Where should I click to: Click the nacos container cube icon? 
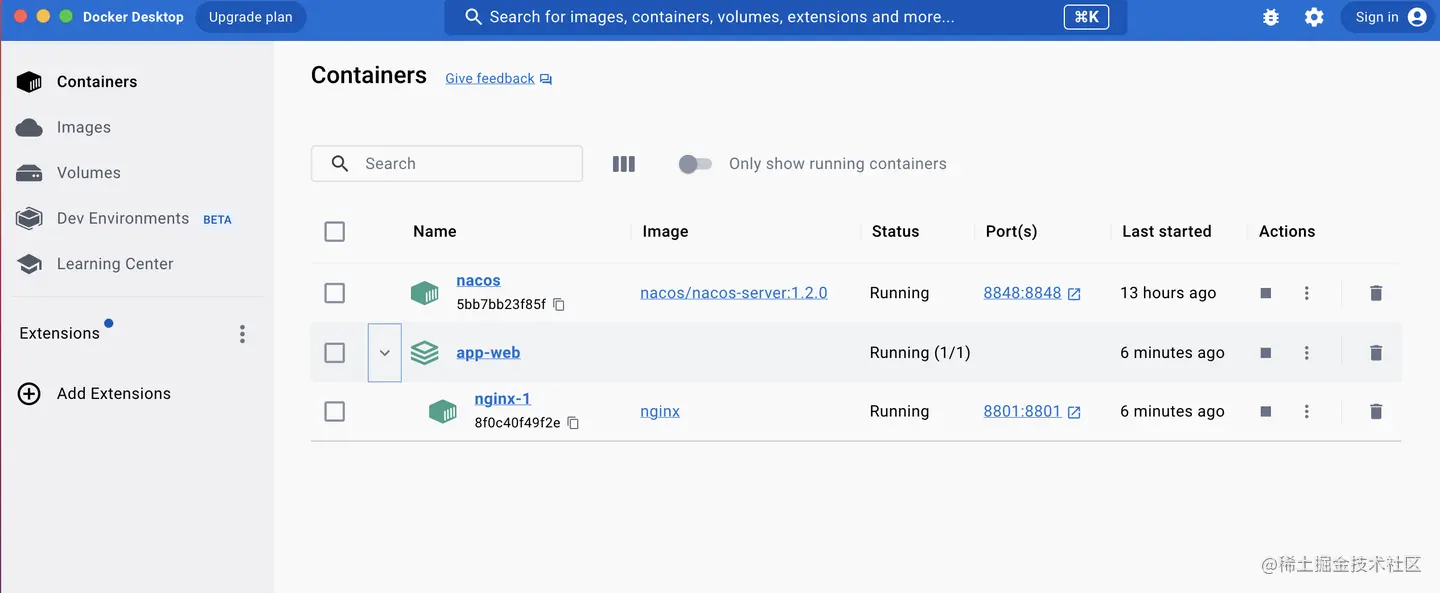coord(425,293)
